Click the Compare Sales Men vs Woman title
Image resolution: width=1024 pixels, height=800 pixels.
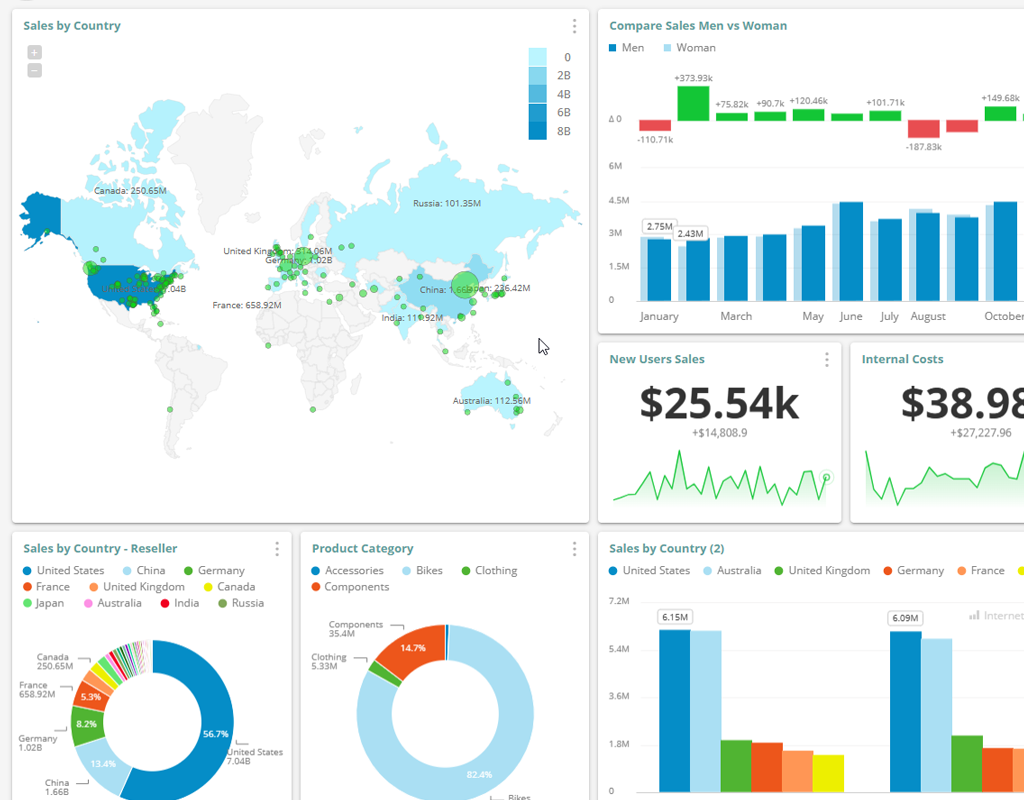click(697, 26)
